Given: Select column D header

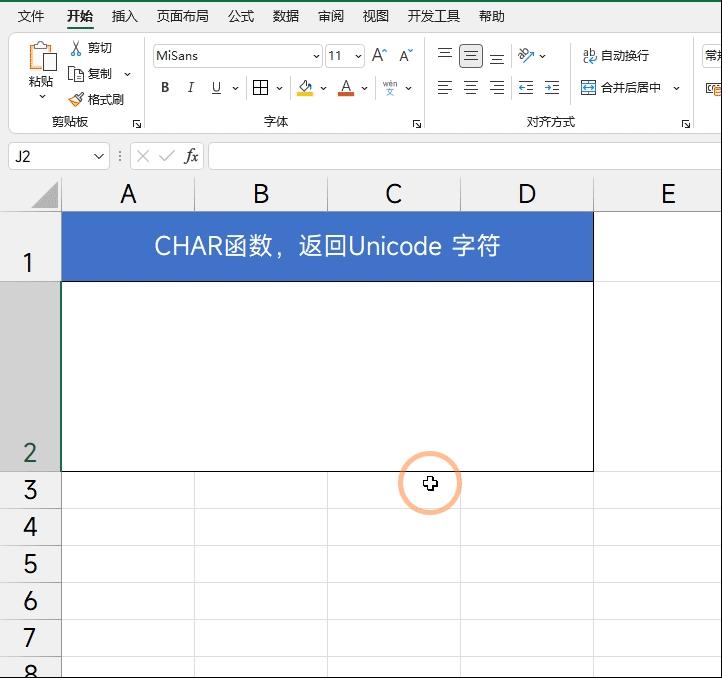Looking at the screenshot, I should 527,194.
